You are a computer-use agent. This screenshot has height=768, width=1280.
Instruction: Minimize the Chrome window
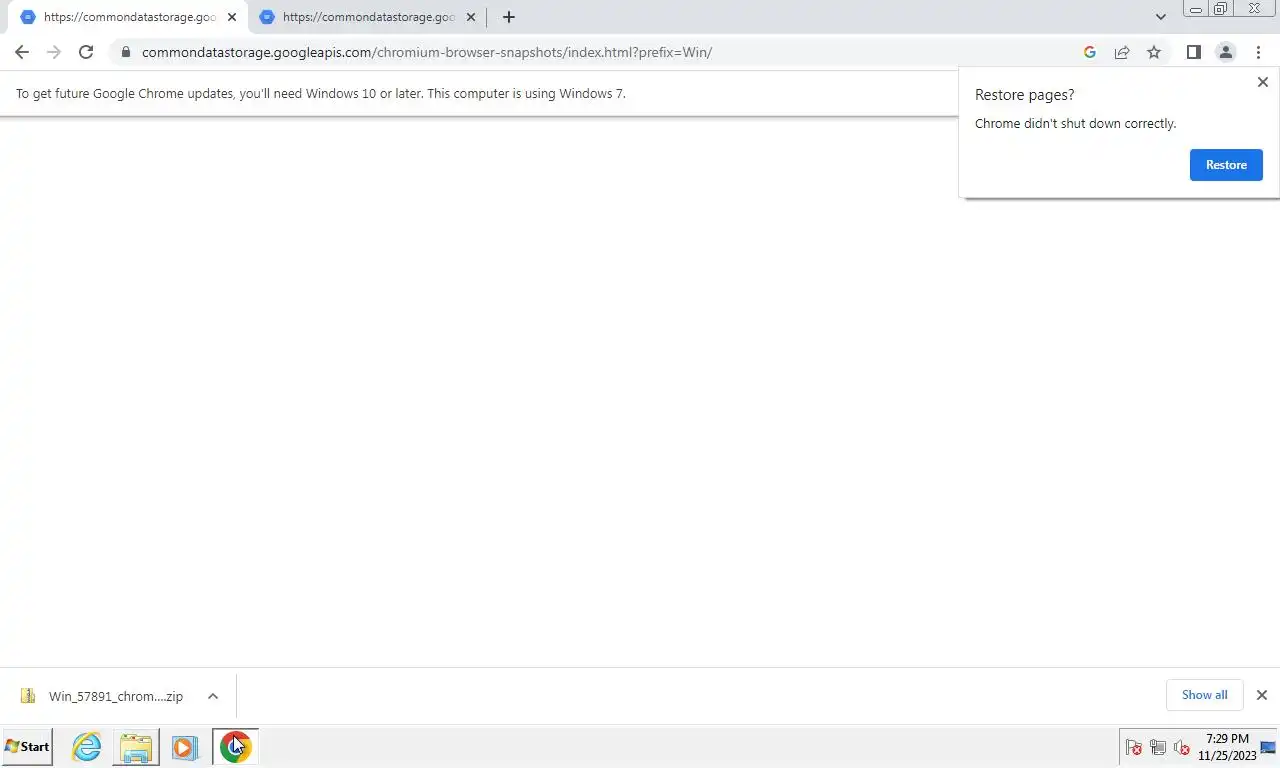(x=1196, y=9)
